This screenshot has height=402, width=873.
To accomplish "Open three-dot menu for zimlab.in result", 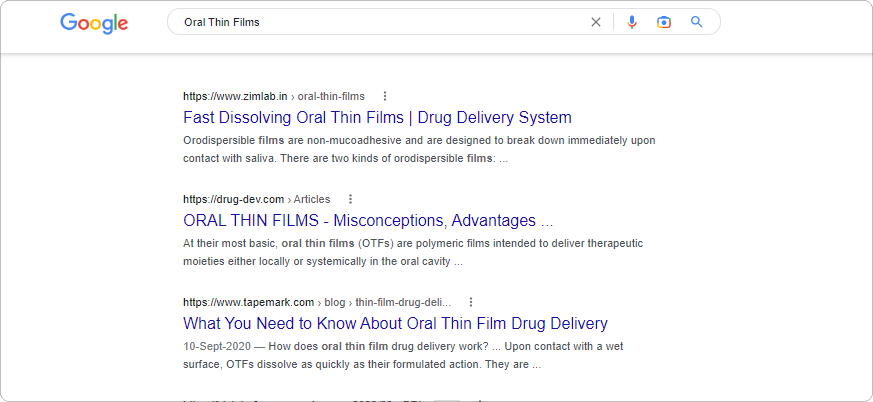I will [x=385, y=96].
